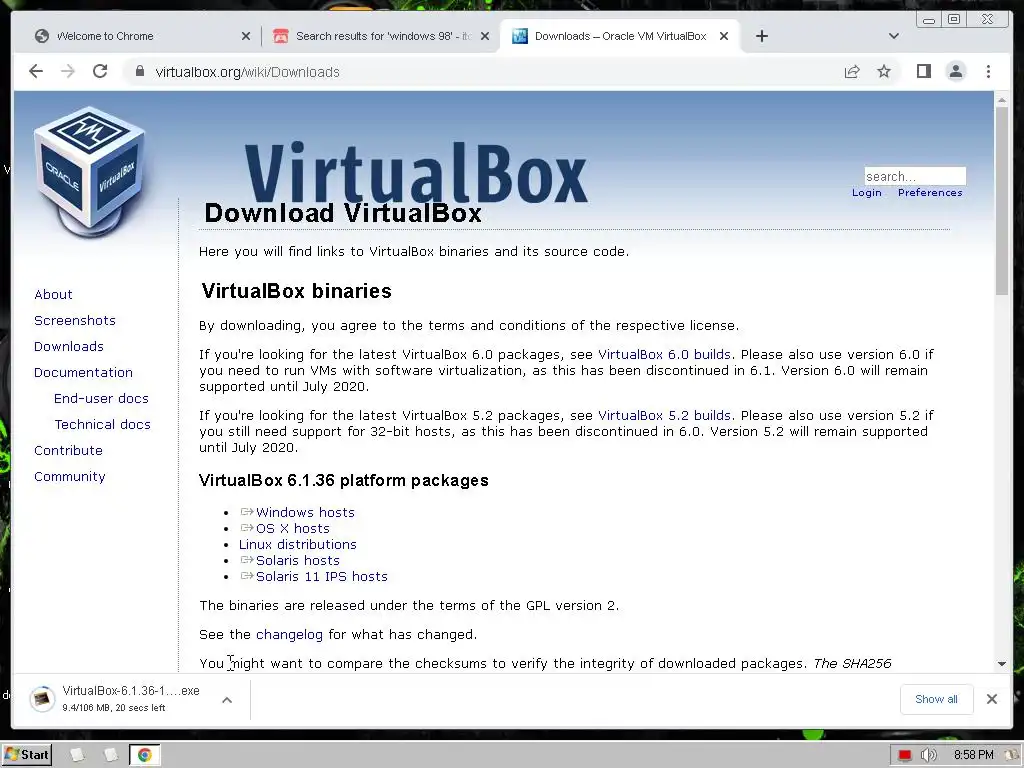Click the page scroll down arrow
1024x768 pixels.
(1002, 664)
